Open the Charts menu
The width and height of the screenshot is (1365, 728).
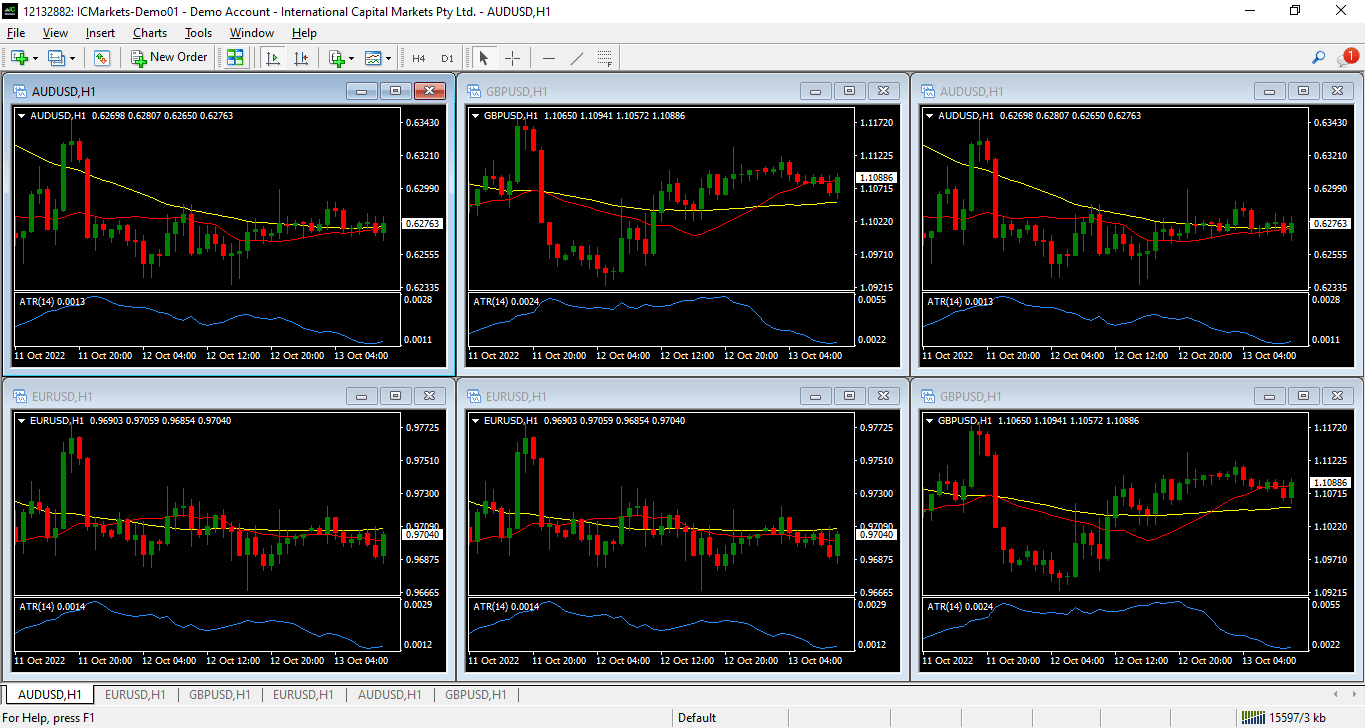[150, 33]
